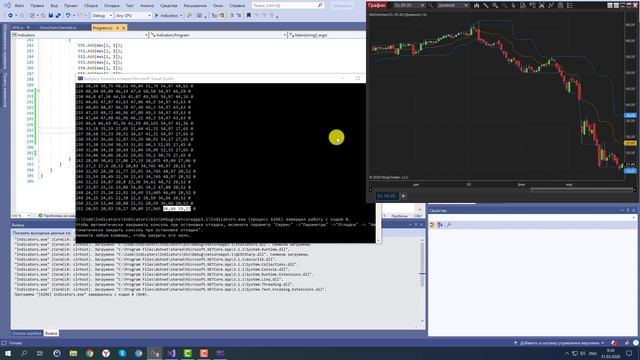This screenshot has height=360, width=640.
Task: Select the cursor pointer tool in chart toolbar
Action: (513, 5)
